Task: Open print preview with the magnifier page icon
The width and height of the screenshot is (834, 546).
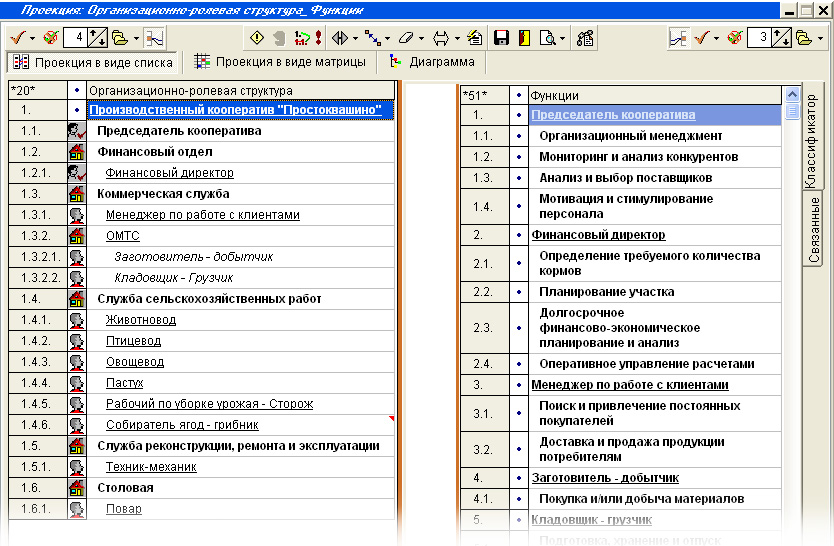Action: [547, 38]
